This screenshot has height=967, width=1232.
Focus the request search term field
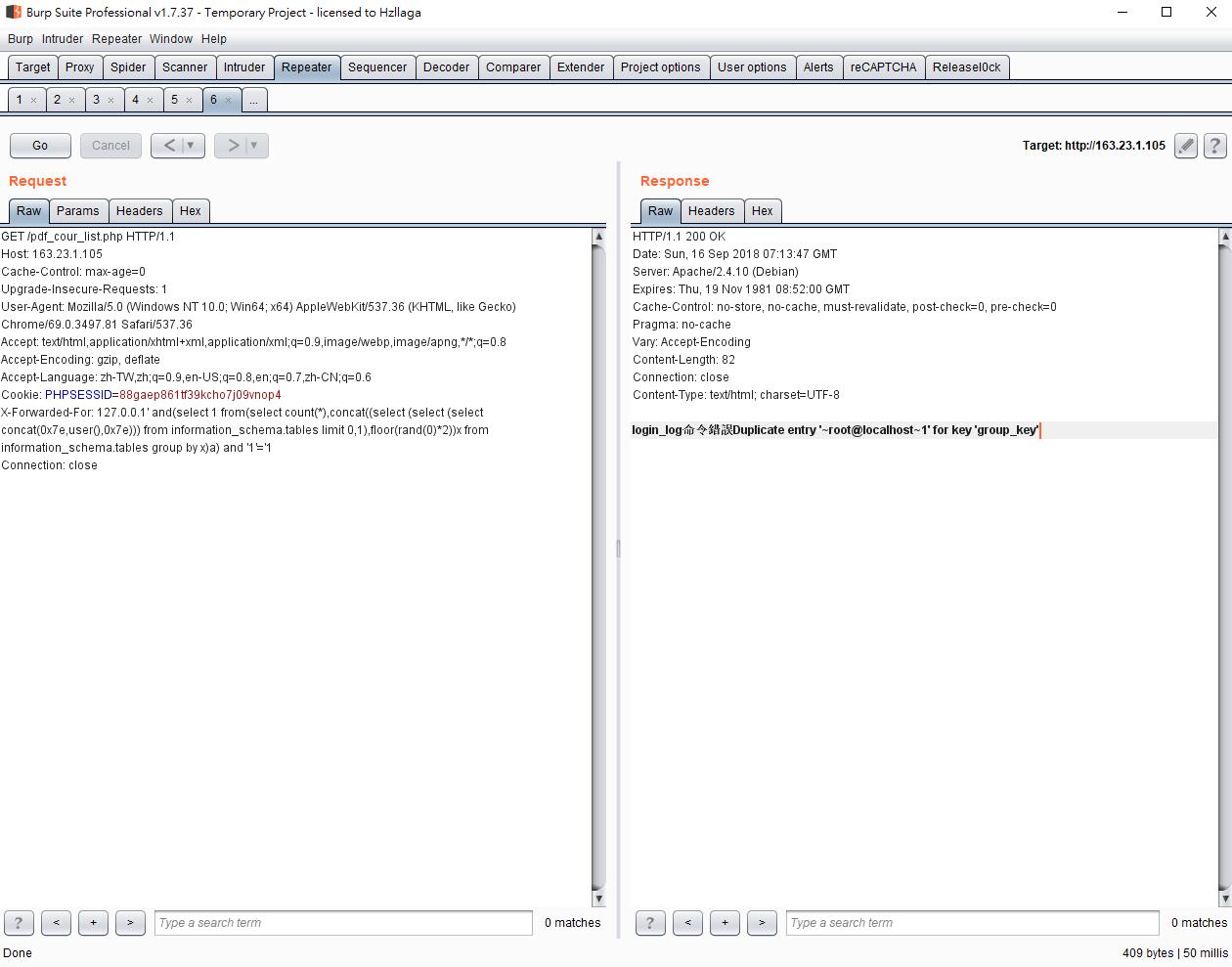(x=343, y=922)
